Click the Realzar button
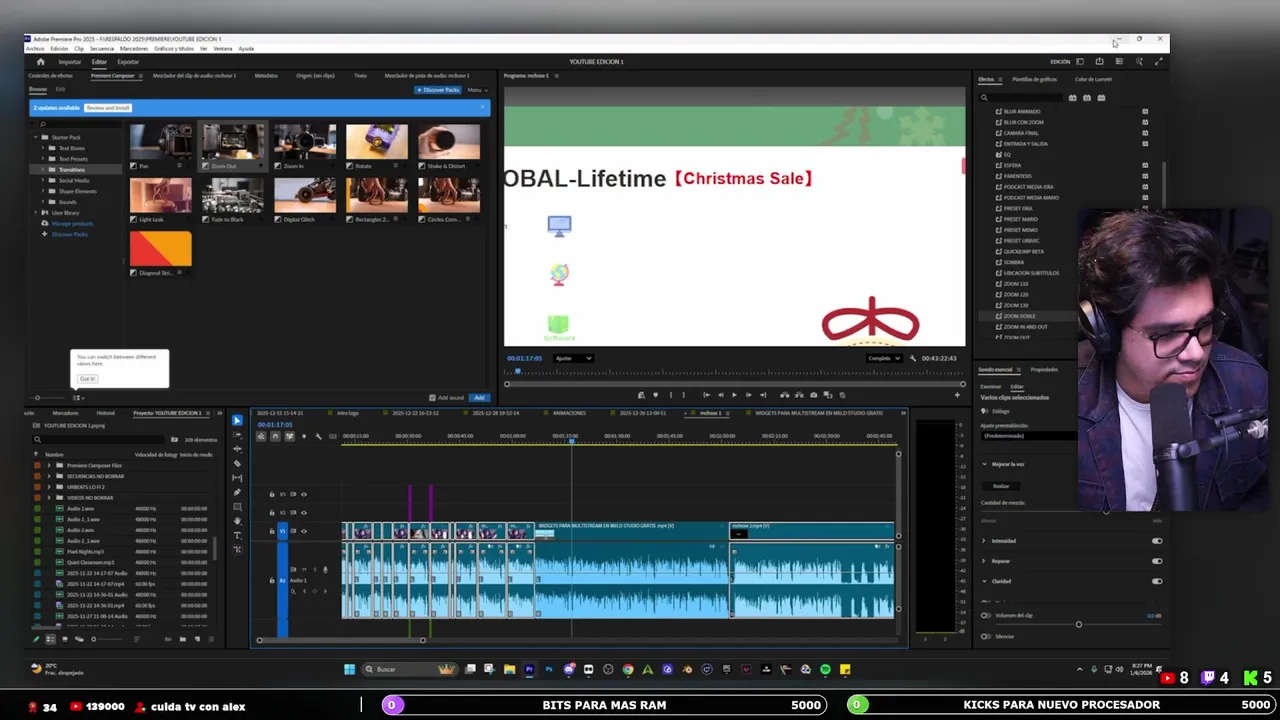Screen dimensions: 1280x720 coord(1001,486)
